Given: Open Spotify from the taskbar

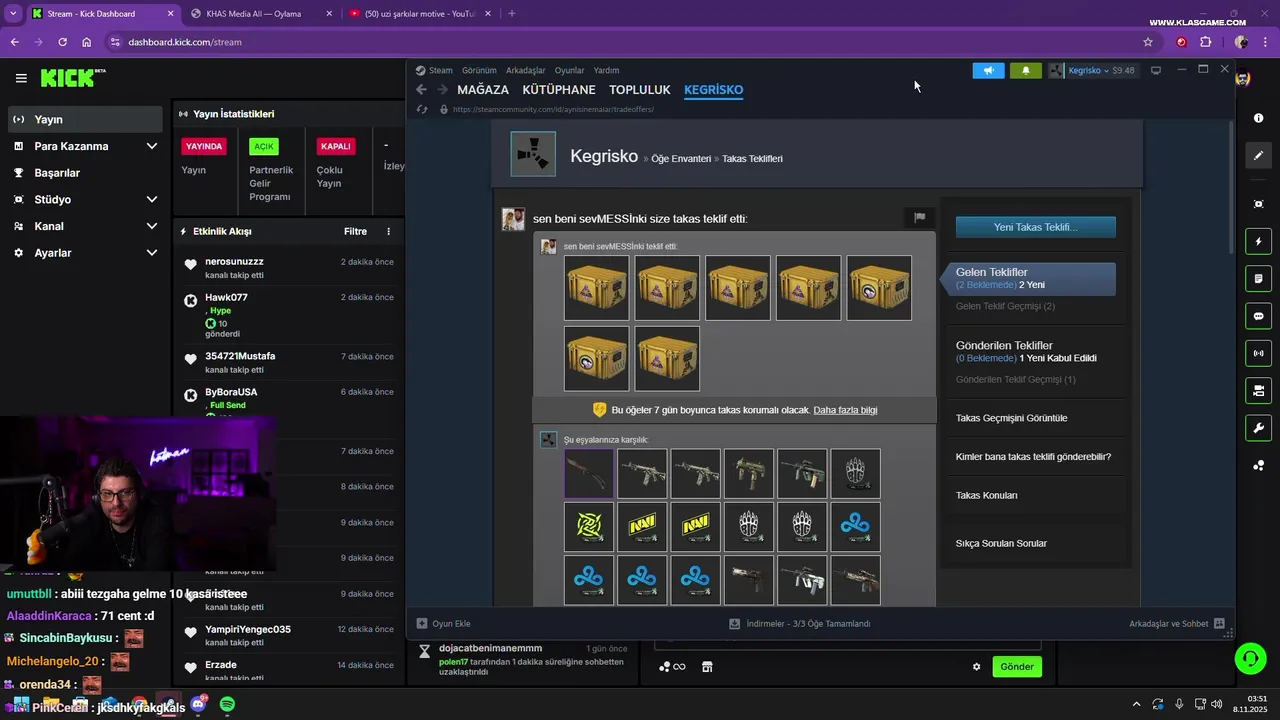Looking at the screenshot, I should pyautogui.click(x=227, y=705).
